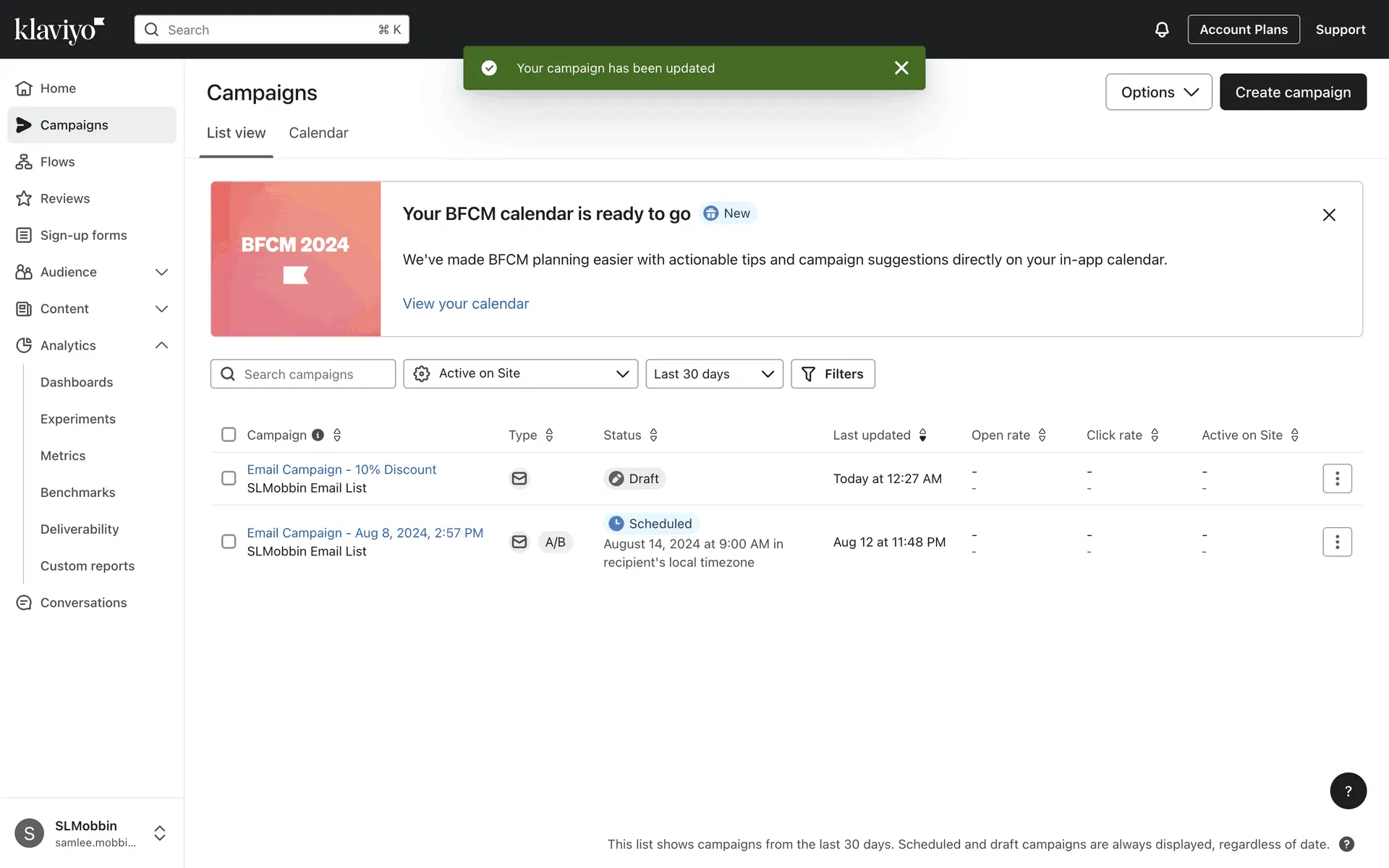Switch to the Calendar tab
1389x868 pixels.
pyautogui.click(x=318, y=133)
